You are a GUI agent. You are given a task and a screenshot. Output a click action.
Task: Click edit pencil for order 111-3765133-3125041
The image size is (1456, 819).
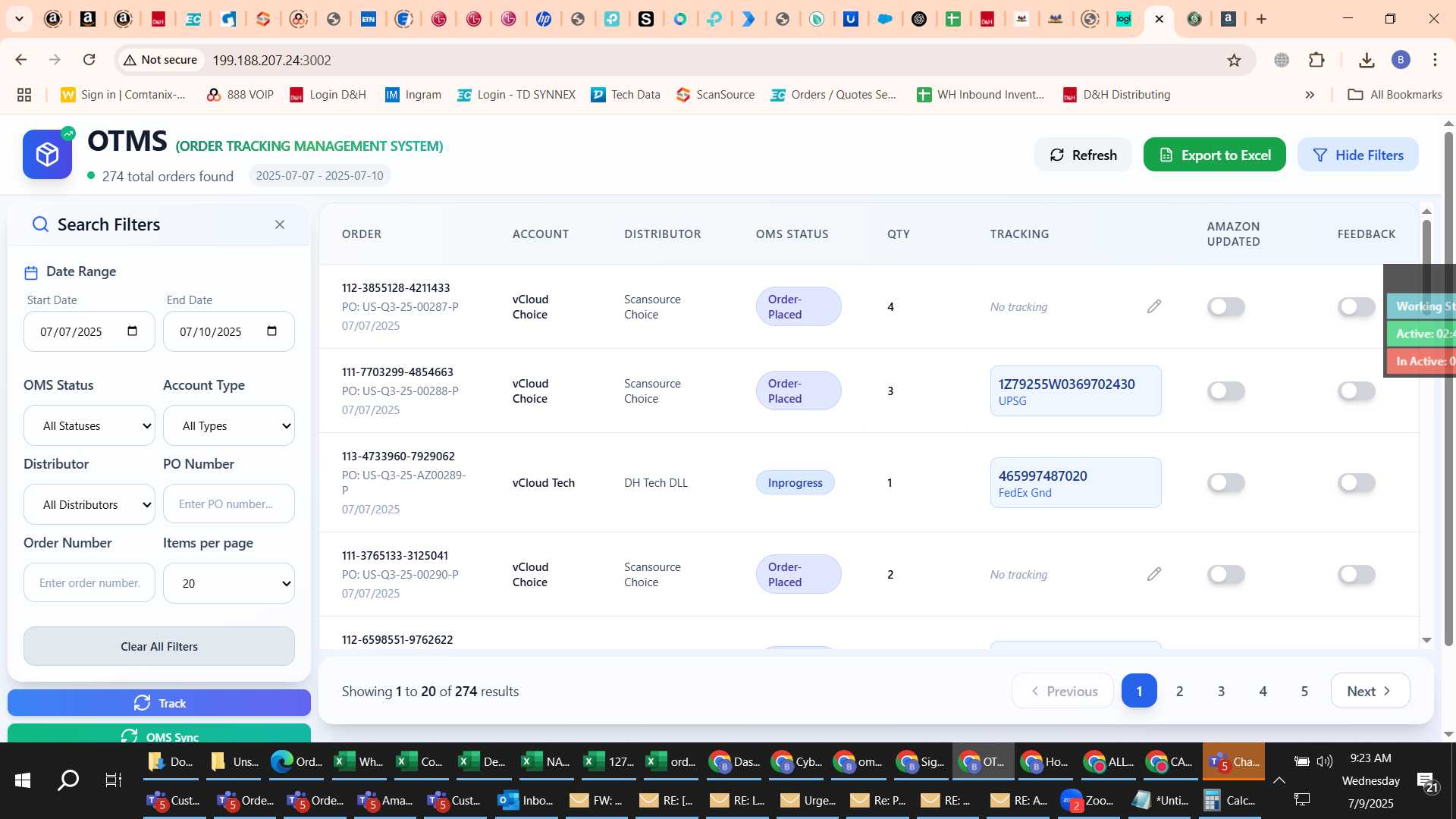1153,574
